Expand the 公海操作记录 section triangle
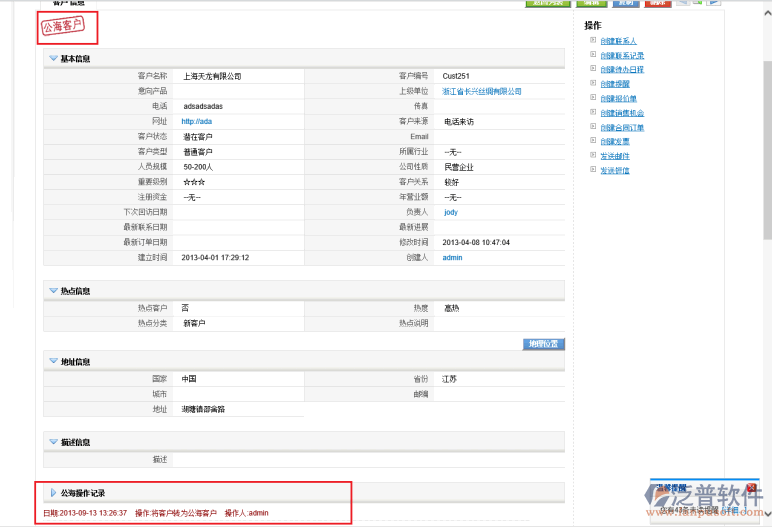The image size is (774, 528). point(53,492)
